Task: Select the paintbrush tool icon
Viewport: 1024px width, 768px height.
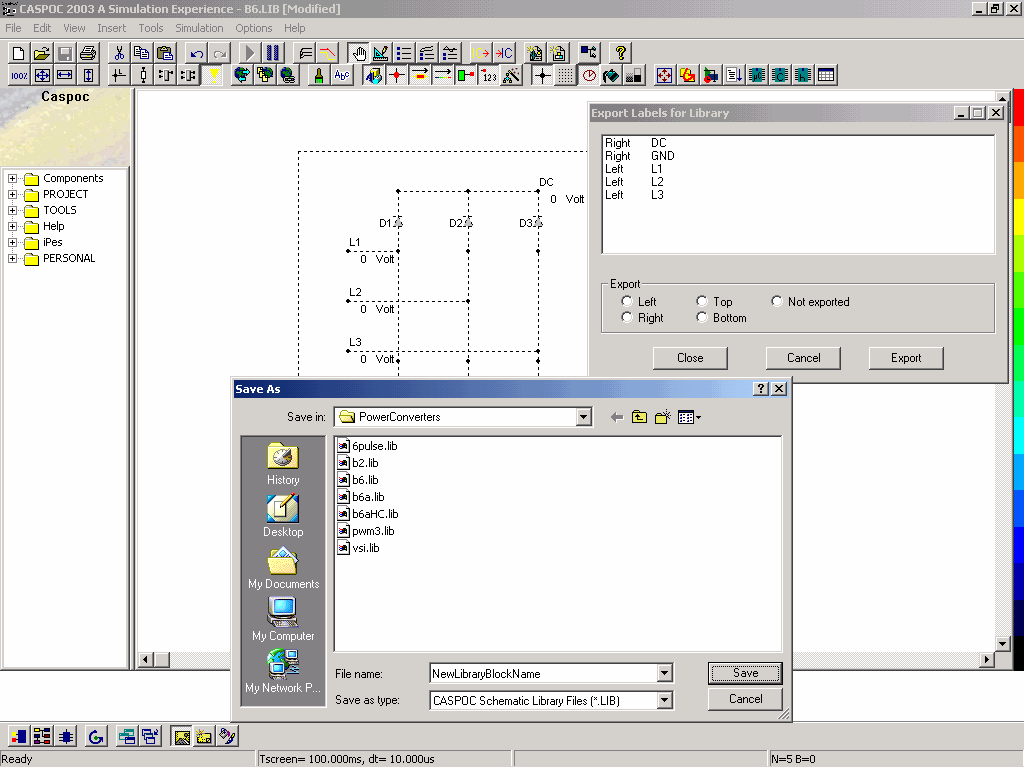Action: [319, 76]
